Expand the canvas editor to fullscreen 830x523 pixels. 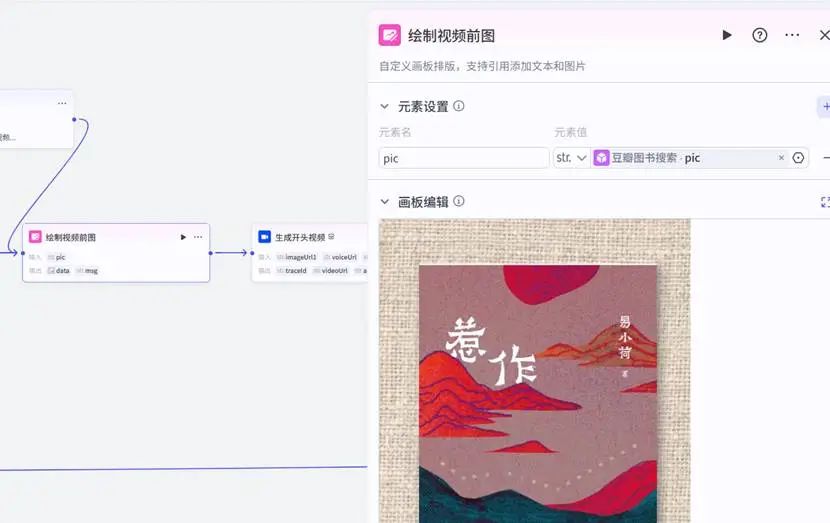825,202
